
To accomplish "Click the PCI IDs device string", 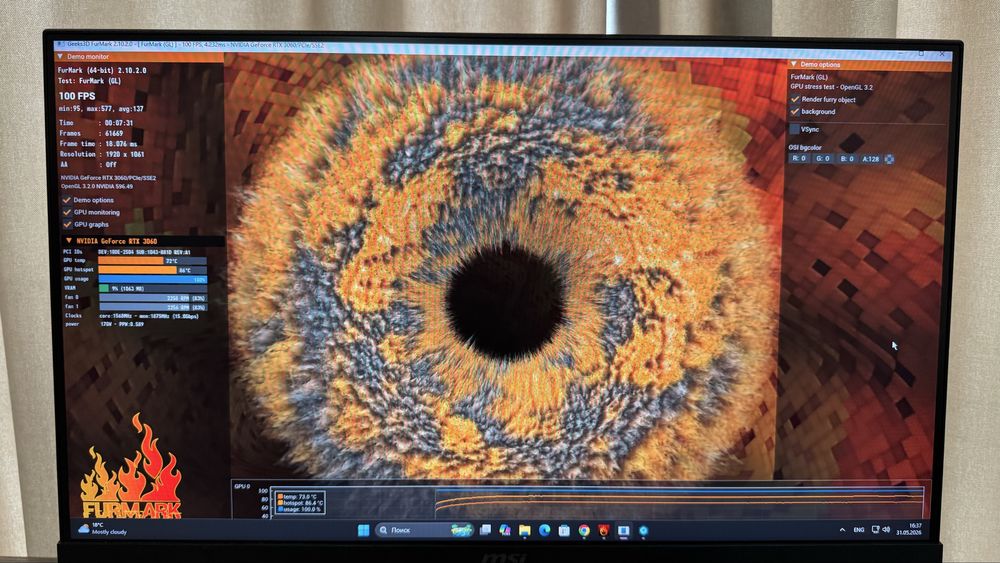I will (x=144, y=252).
